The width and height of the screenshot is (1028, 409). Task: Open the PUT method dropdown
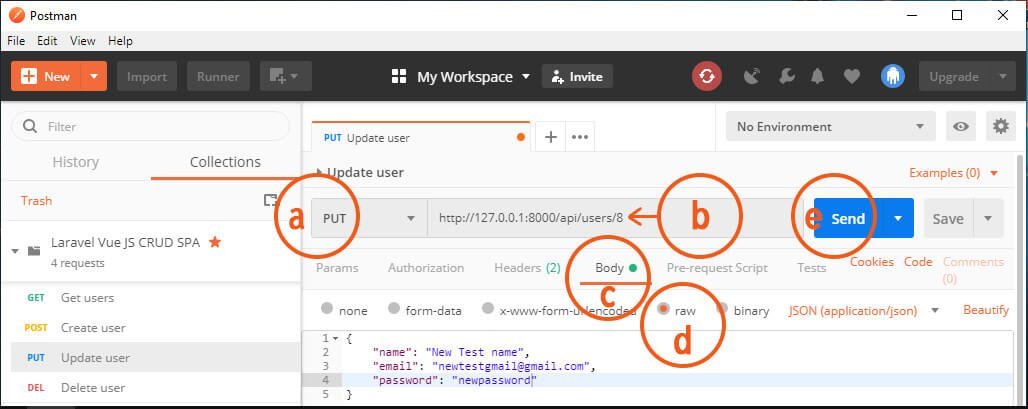369,218
